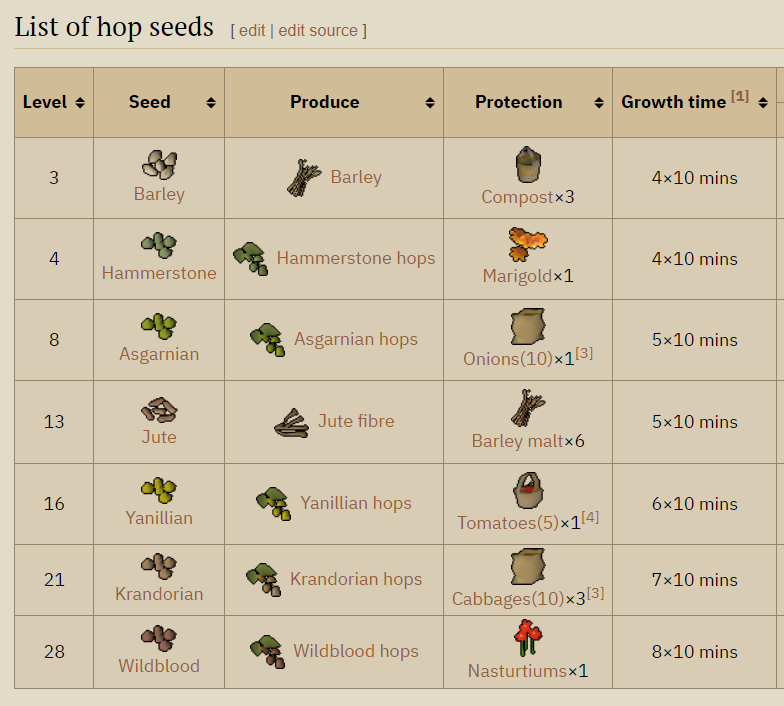Click the Marigold flower icon
This screenshot has height=706, width=784.
(528, 245)
